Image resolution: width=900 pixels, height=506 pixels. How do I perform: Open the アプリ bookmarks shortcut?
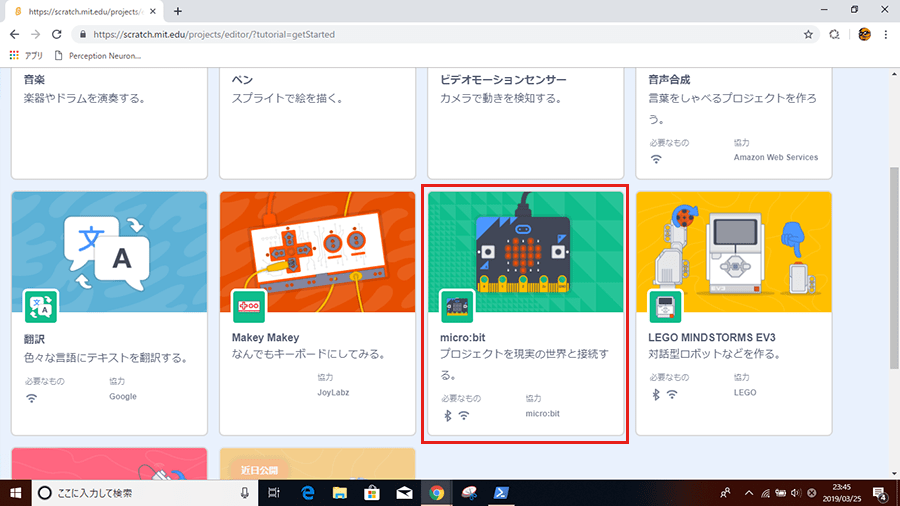(26, 56)
